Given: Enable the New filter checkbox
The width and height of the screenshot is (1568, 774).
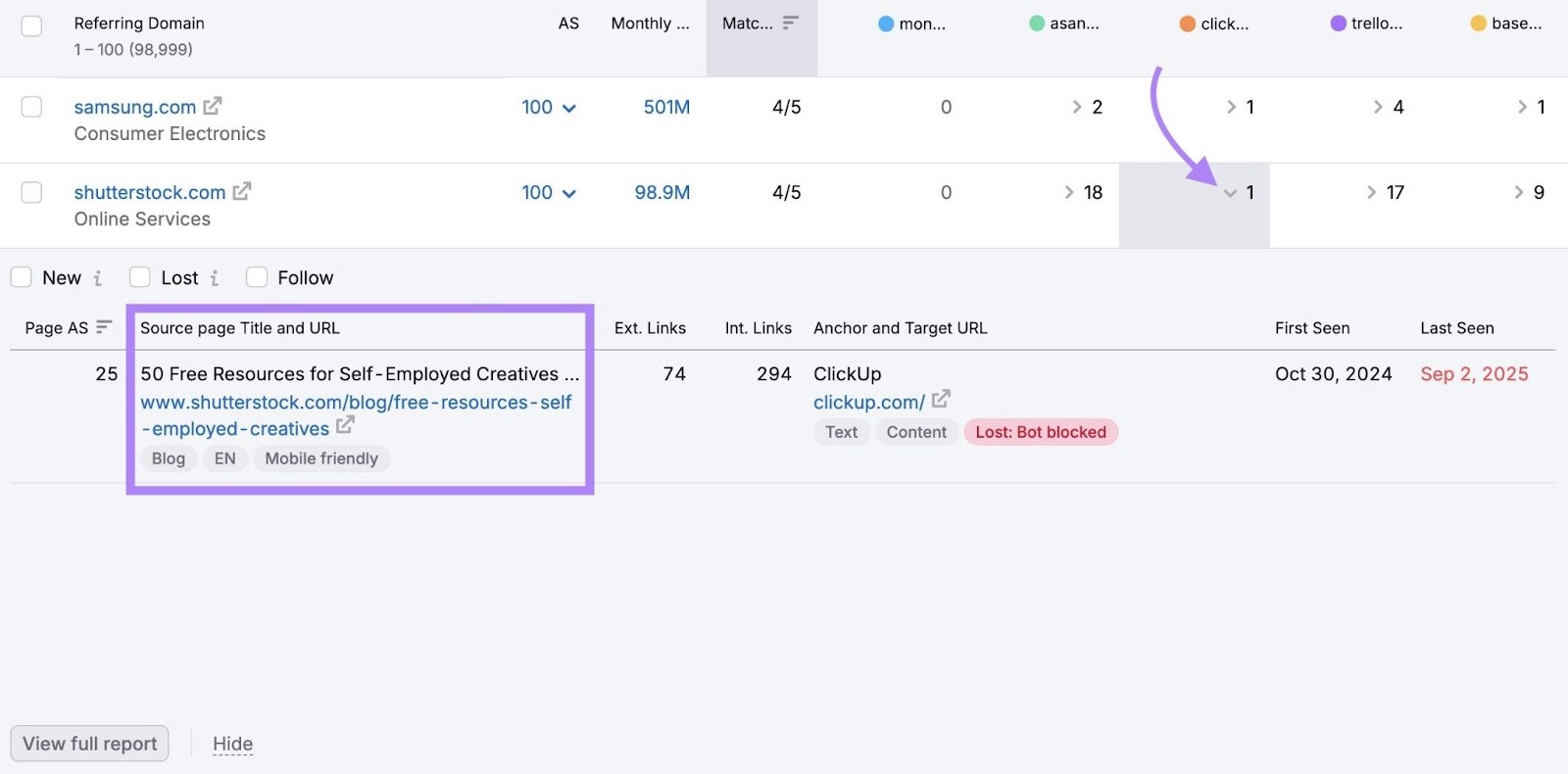Looking at the screenshot, I should point(22,277).
